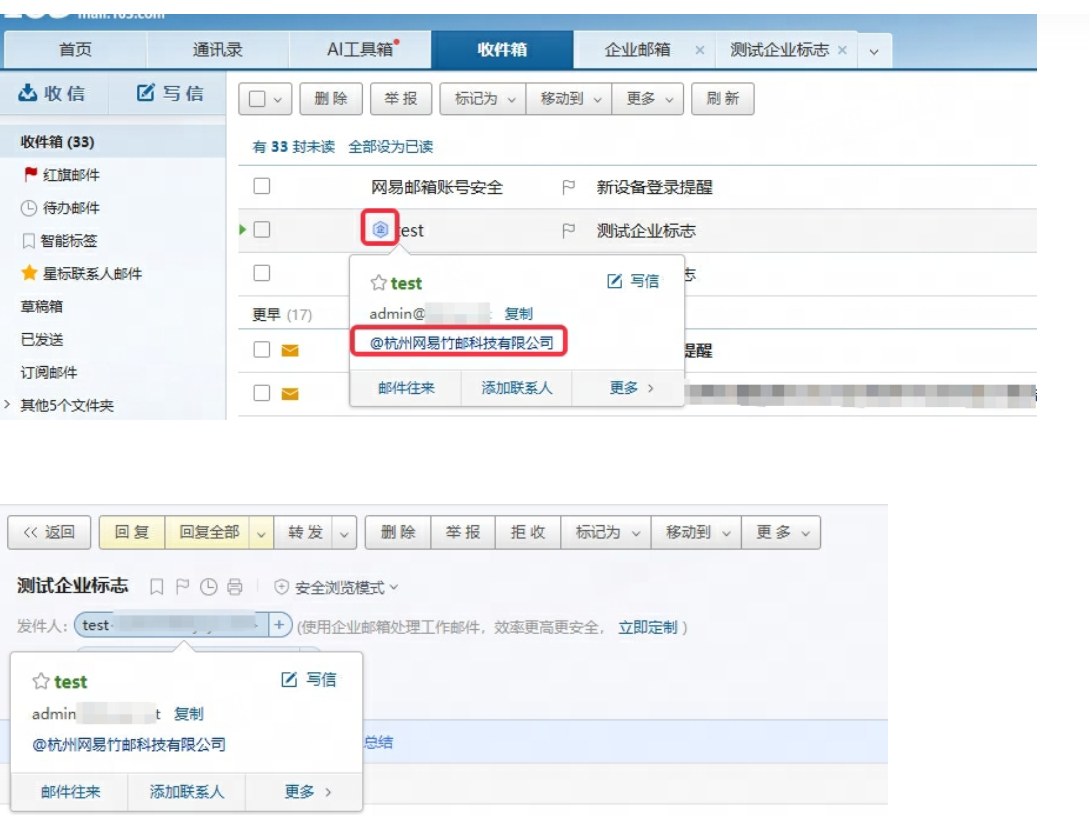Expand 其他5个文件夹 tree
The width and height of the screenshot is (1089, 815).
click(7, 404)
